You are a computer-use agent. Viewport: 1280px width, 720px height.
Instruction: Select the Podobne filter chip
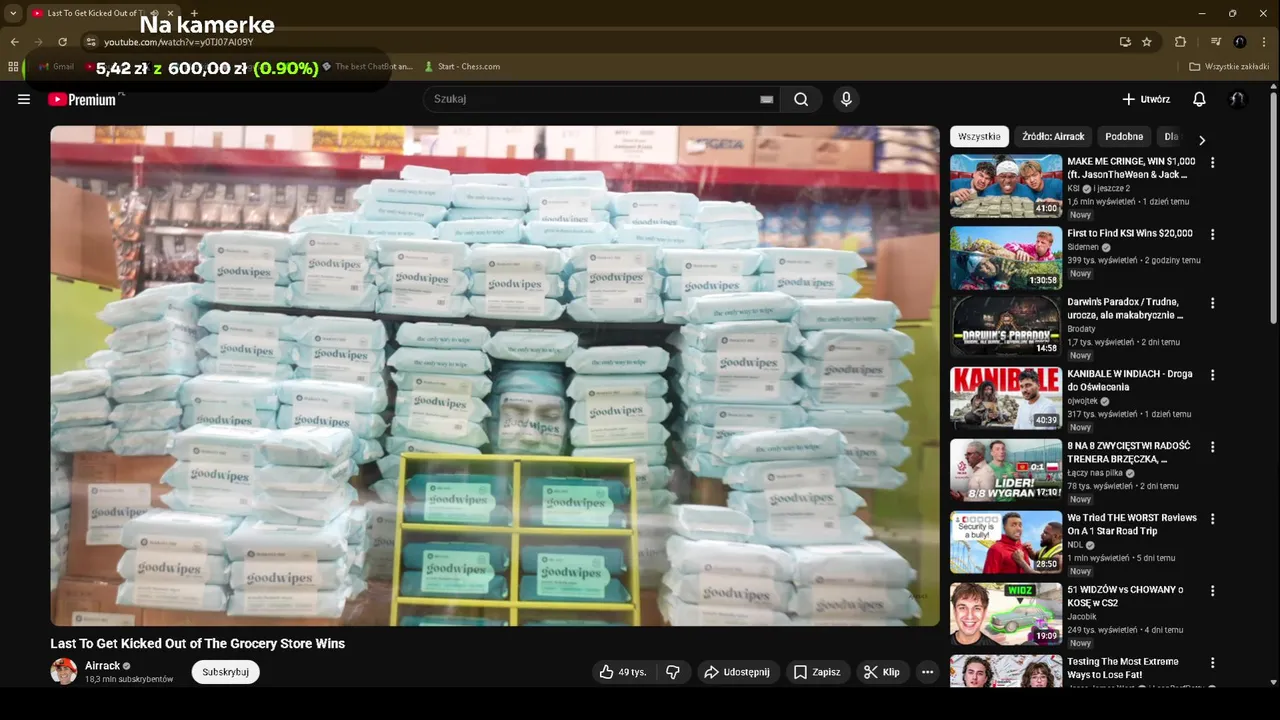(x=1124, y=137)
